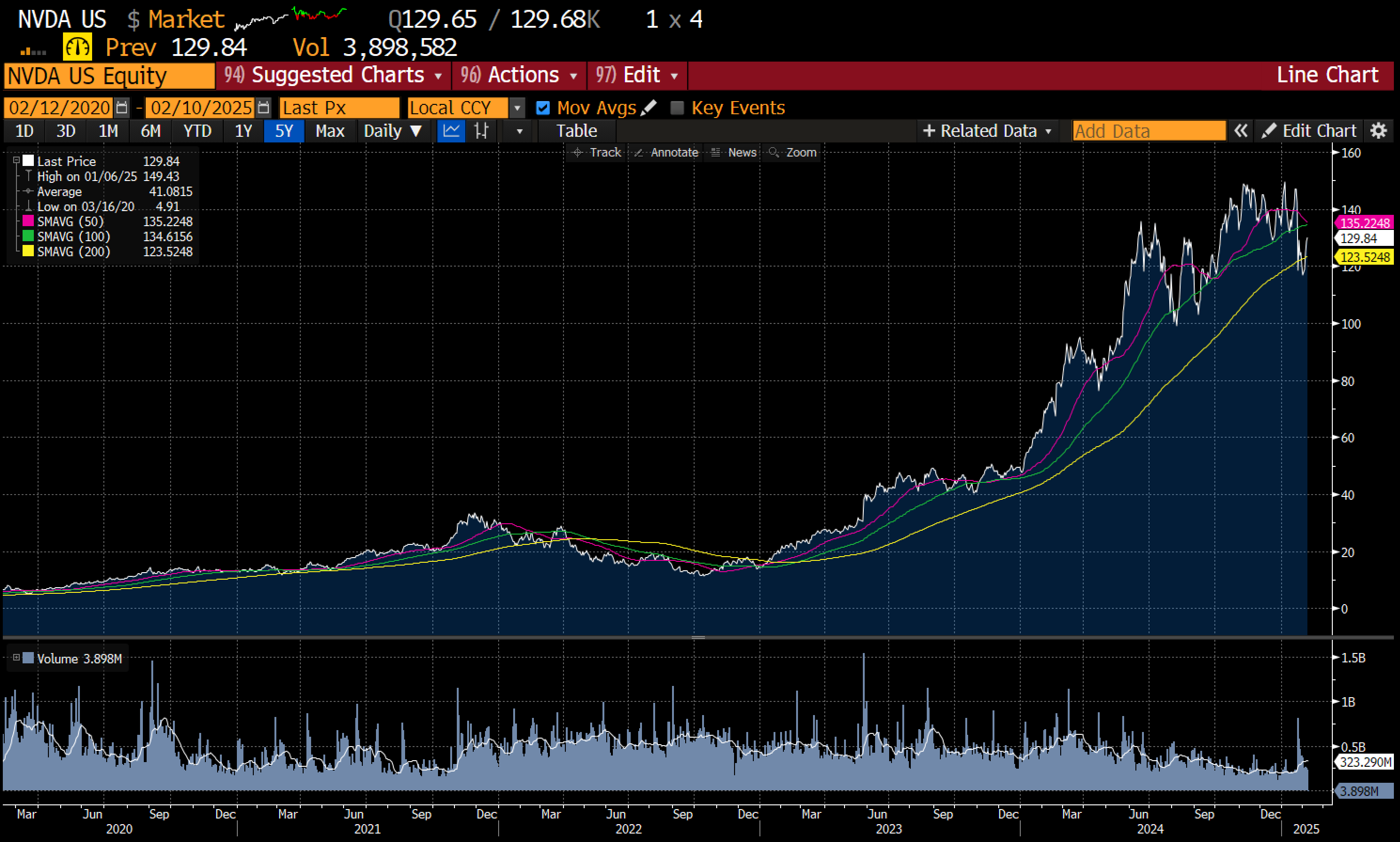Click the end date field 02/10/2025
Viewport: 1400px width, 842px height.
200,108
